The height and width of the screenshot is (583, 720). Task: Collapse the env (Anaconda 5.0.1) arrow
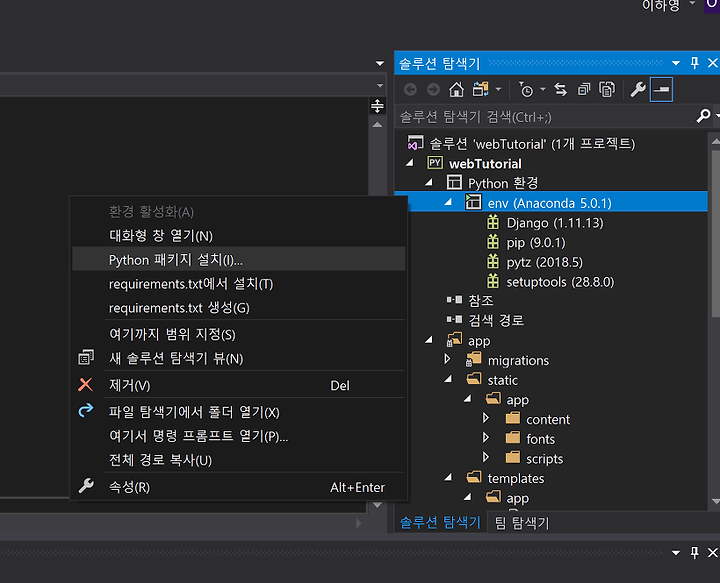(x=448, y=202)
